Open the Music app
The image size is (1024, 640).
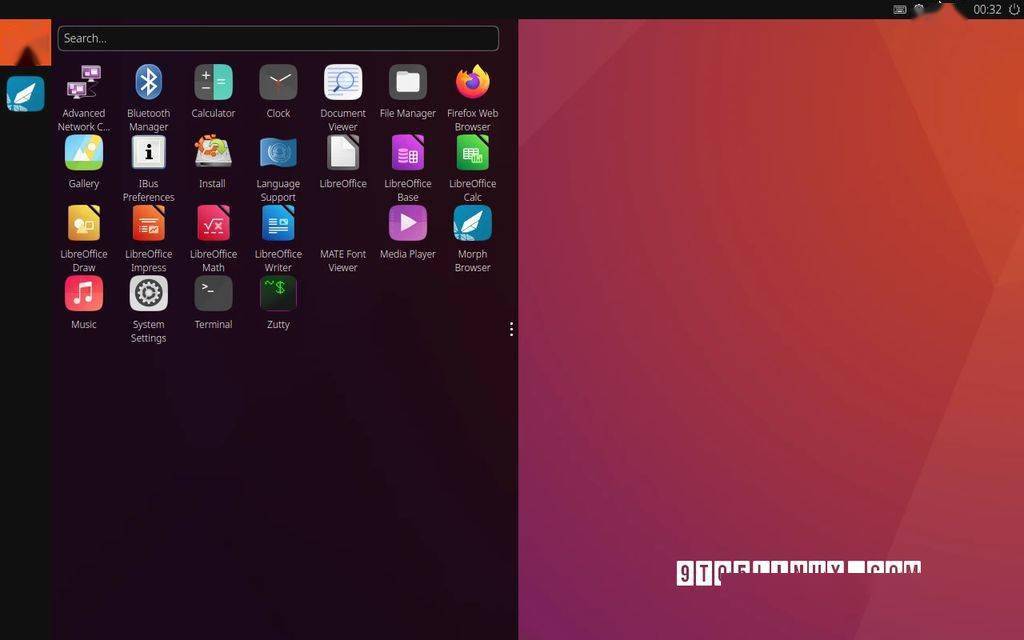coord(84,294)
